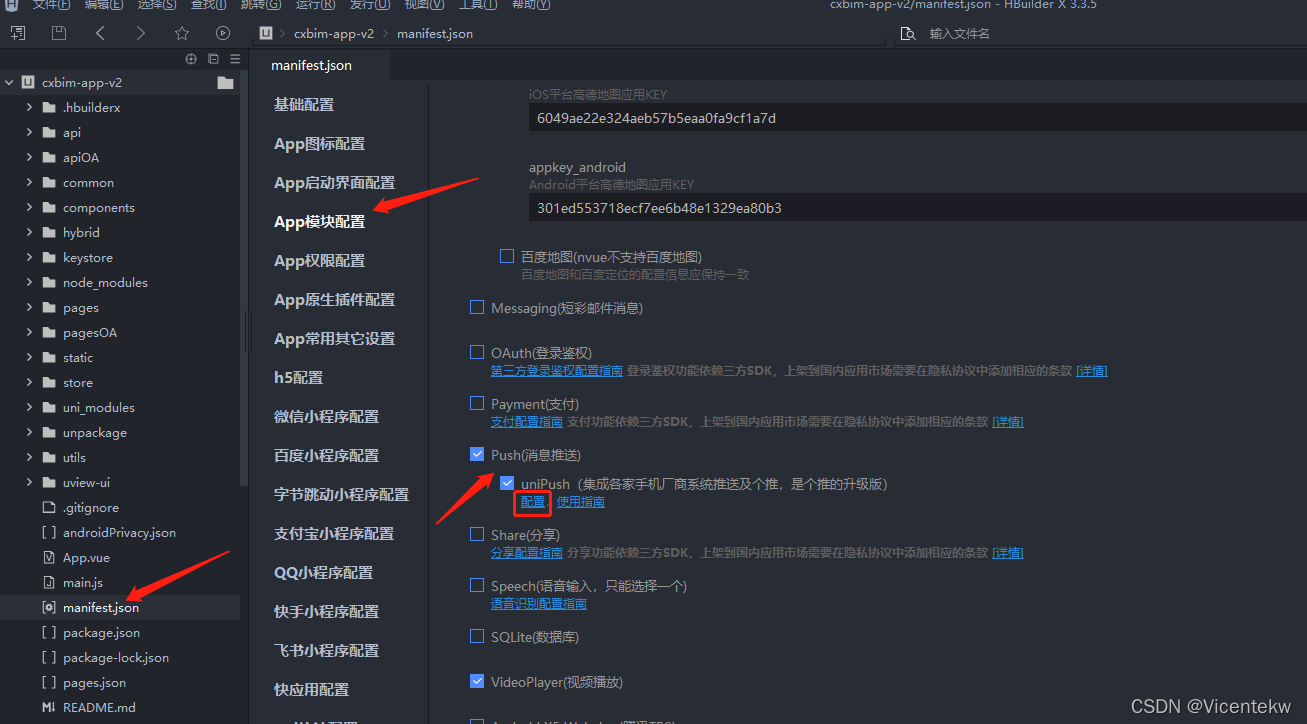Image resolution: width=1307 pixels, height=724 pixels.
Task: Open the 语音识别配置指南 link
Action: 539,603
